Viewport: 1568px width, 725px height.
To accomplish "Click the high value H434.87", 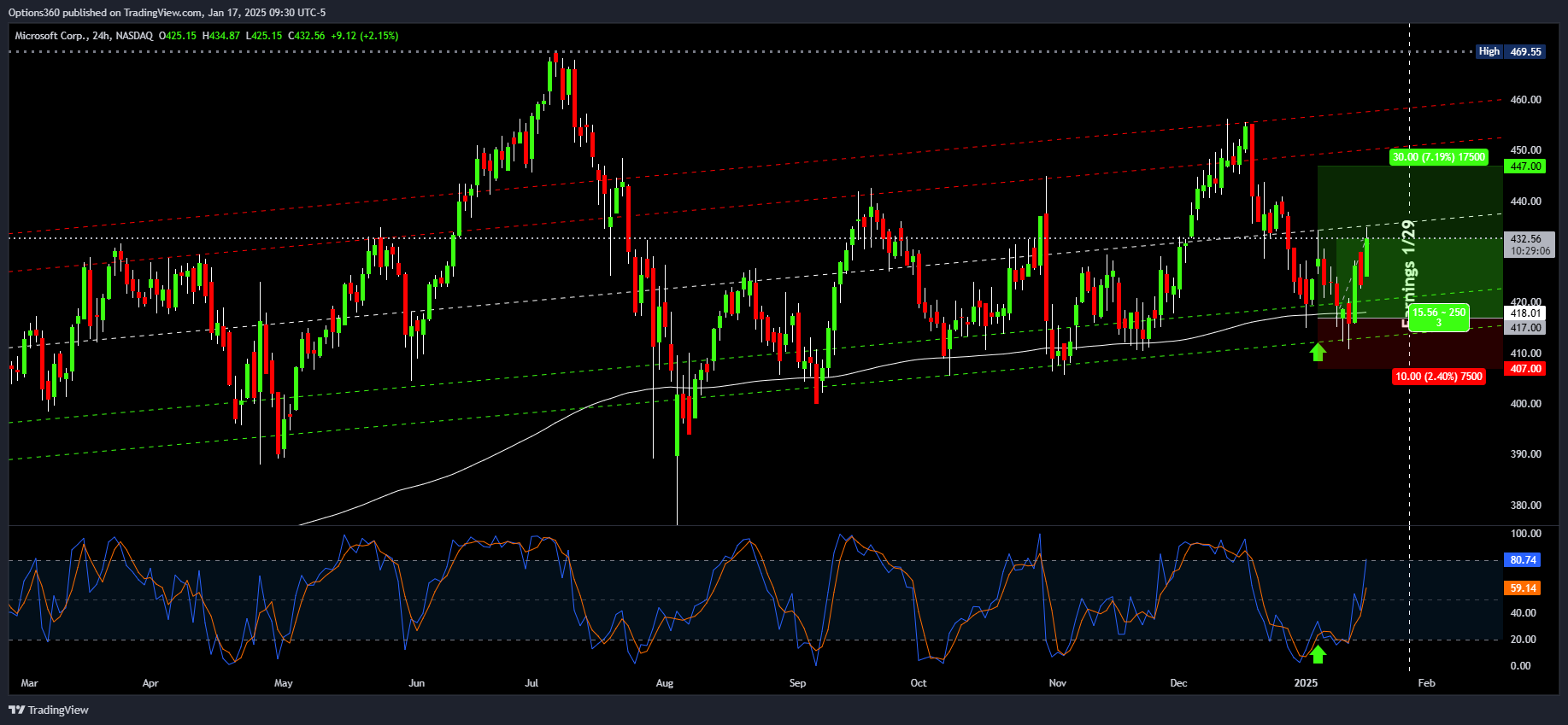I will pyautogui.click(x=221, y=36).
